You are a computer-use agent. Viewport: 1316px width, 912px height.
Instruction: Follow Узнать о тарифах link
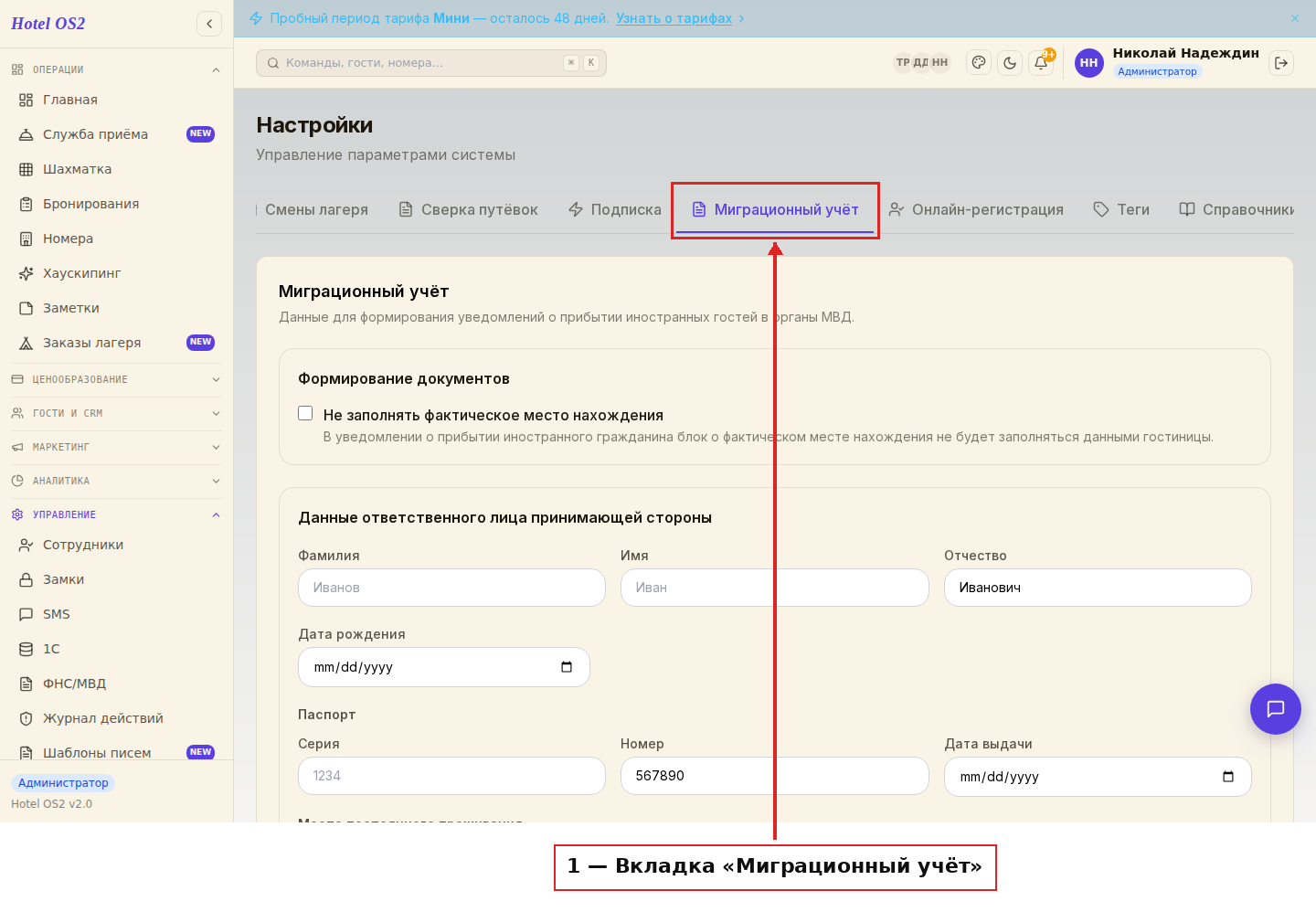coord(674,18)
